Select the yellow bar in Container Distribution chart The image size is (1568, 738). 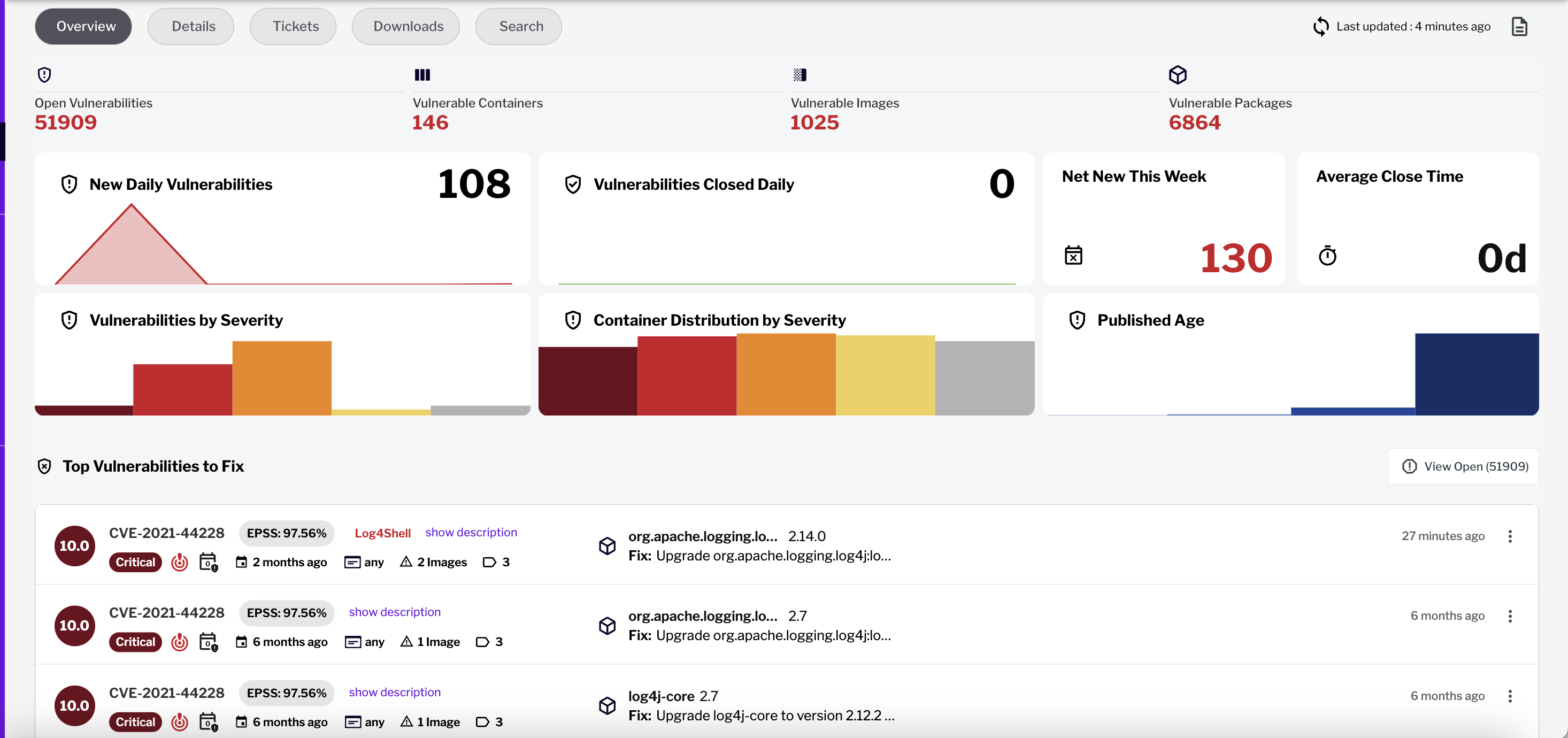(x=885, y=375)
